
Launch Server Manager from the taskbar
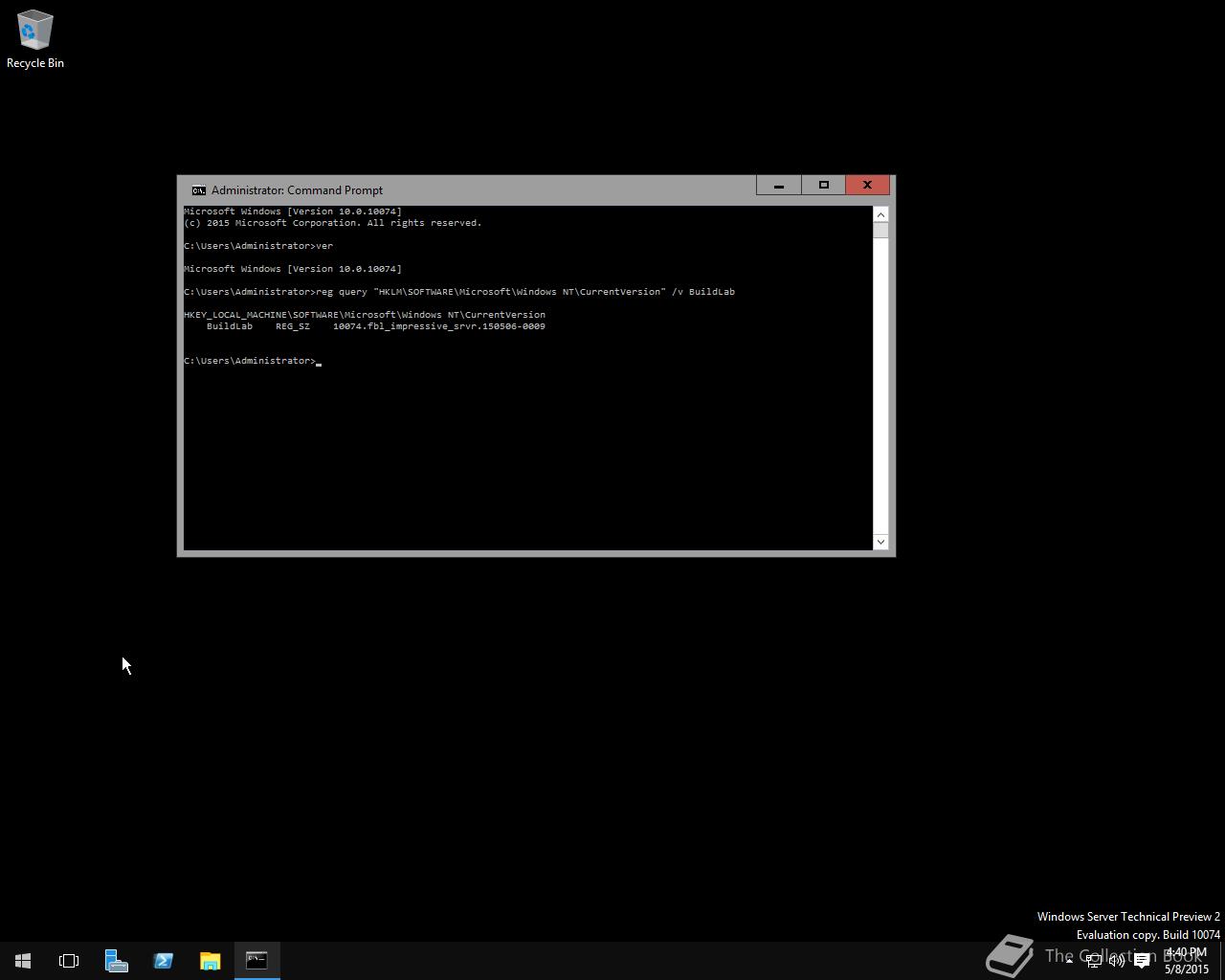click(x=116, y=961)
